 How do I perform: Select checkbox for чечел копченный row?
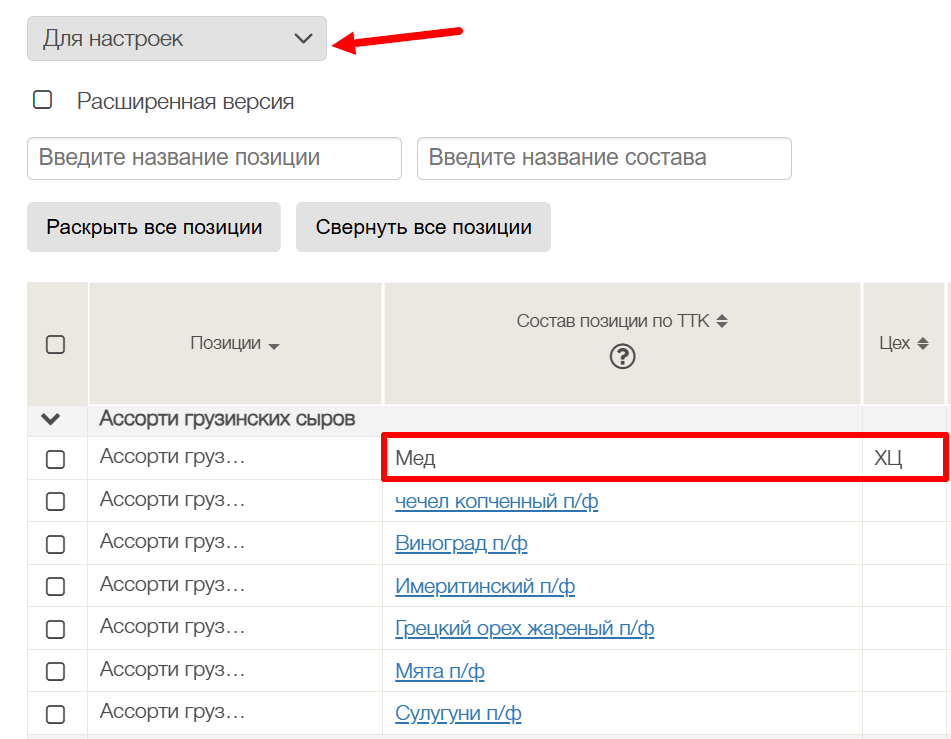click(x=56, y=501)
